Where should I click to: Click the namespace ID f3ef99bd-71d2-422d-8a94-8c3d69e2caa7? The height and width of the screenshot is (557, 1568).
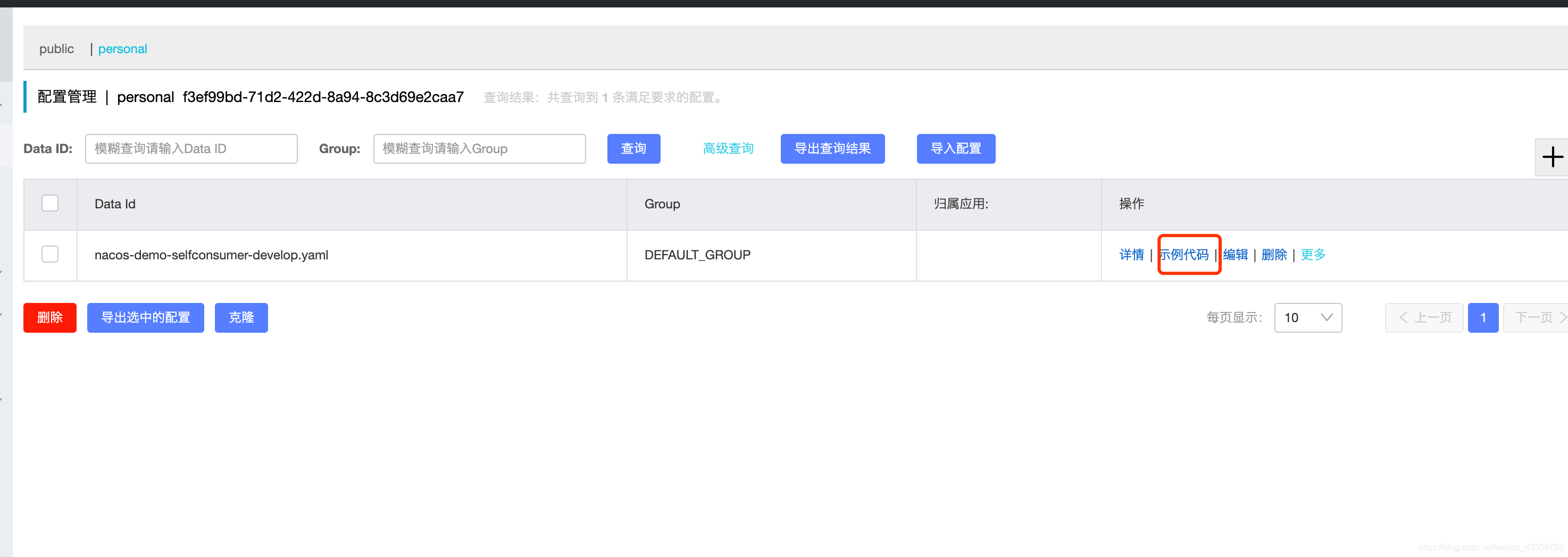tap(323, 97)
